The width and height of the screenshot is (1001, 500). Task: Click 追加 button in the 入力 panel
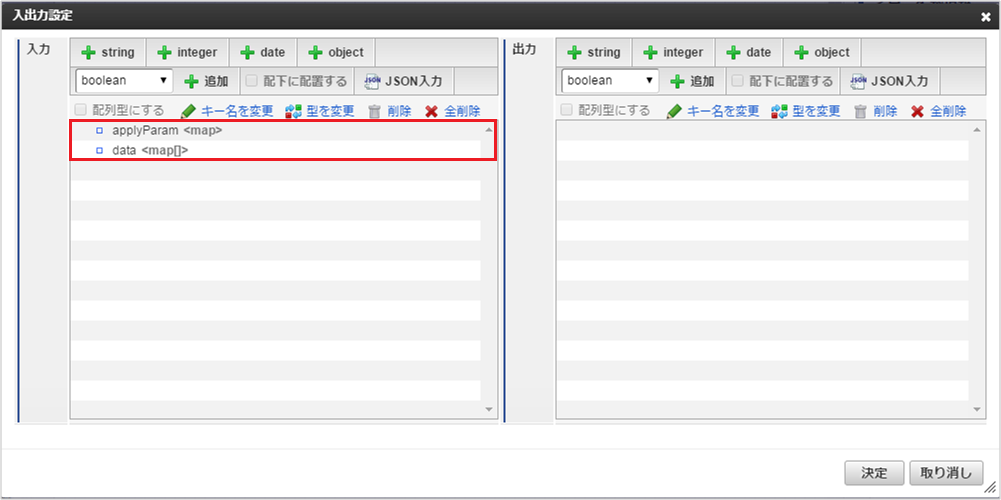click(x=206, y=81)
